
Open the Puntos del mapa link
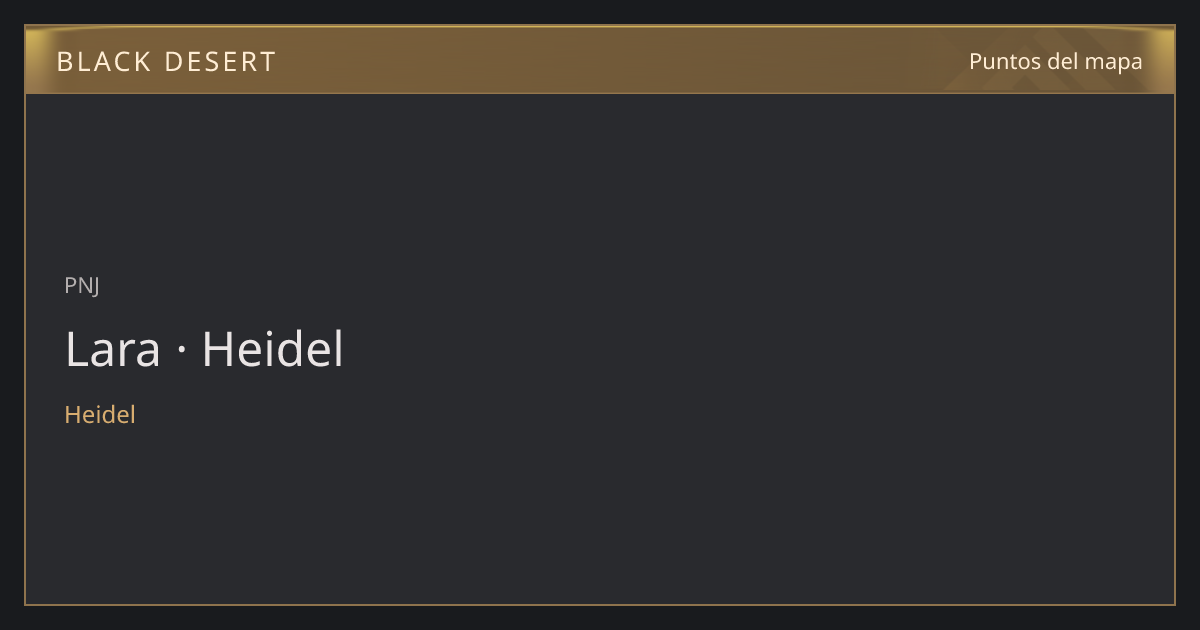[x=1056, y=61]
